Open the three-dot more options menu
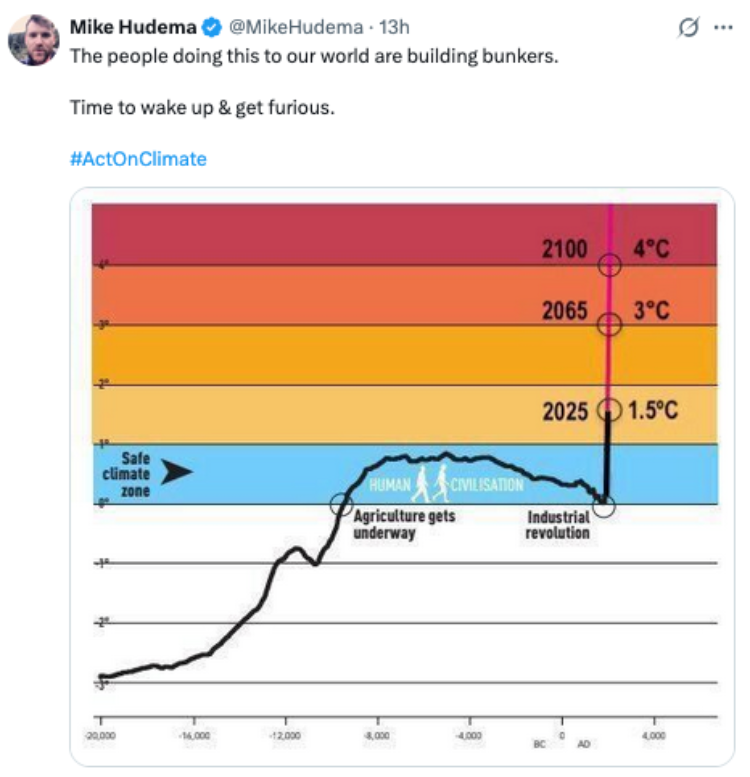 coord(723,27)
